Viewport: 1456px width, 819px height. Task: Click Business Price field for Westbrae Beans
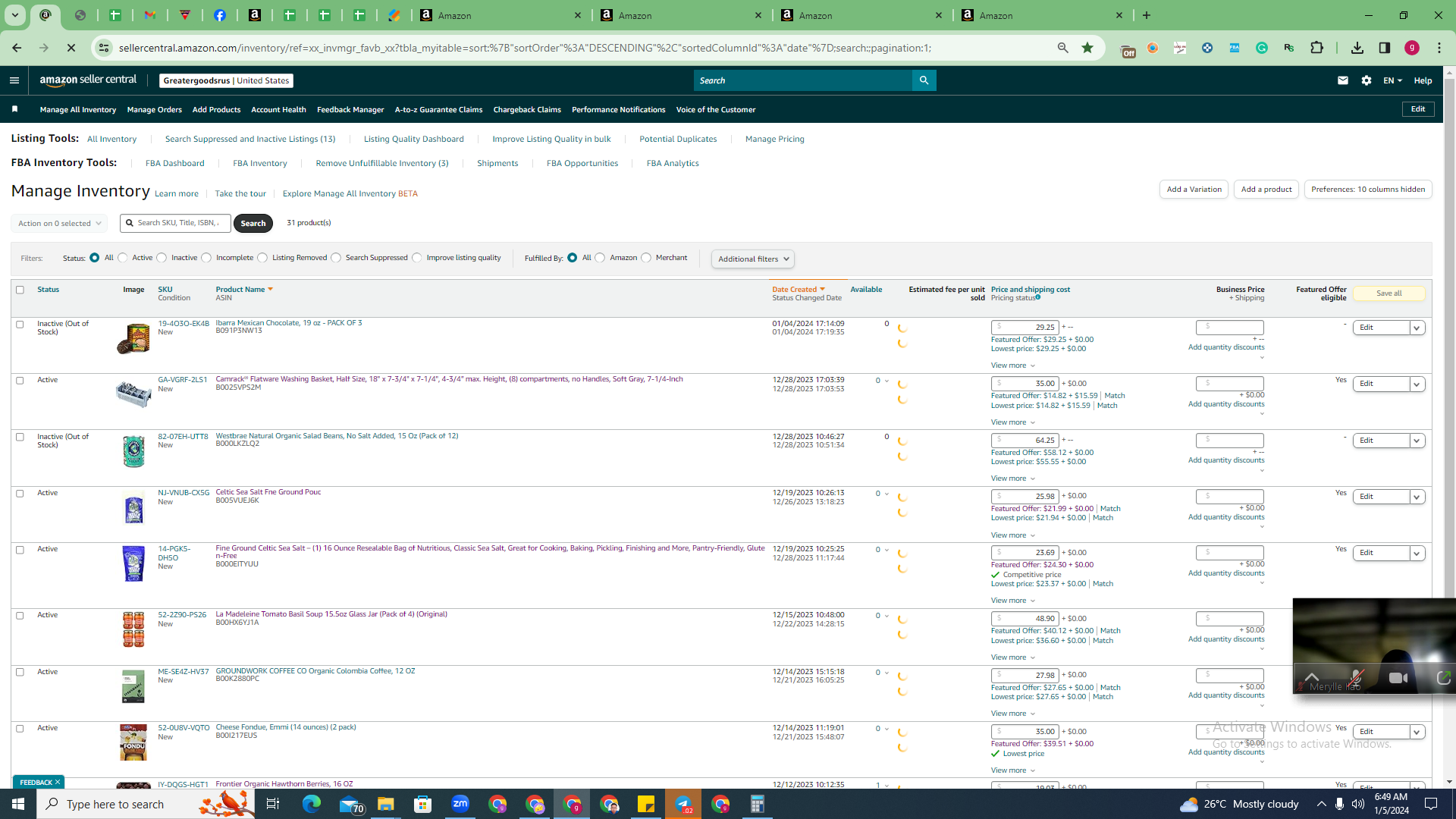[1230, 441]
